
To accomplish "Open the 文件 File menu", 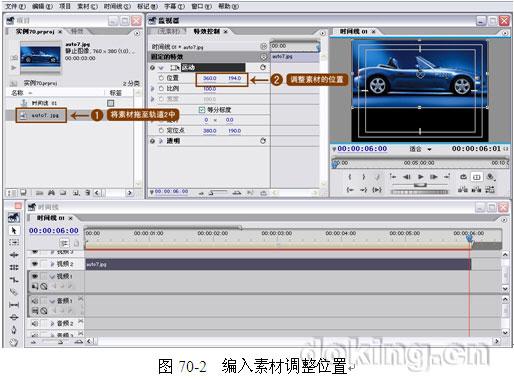I will [x=16, y=6].
